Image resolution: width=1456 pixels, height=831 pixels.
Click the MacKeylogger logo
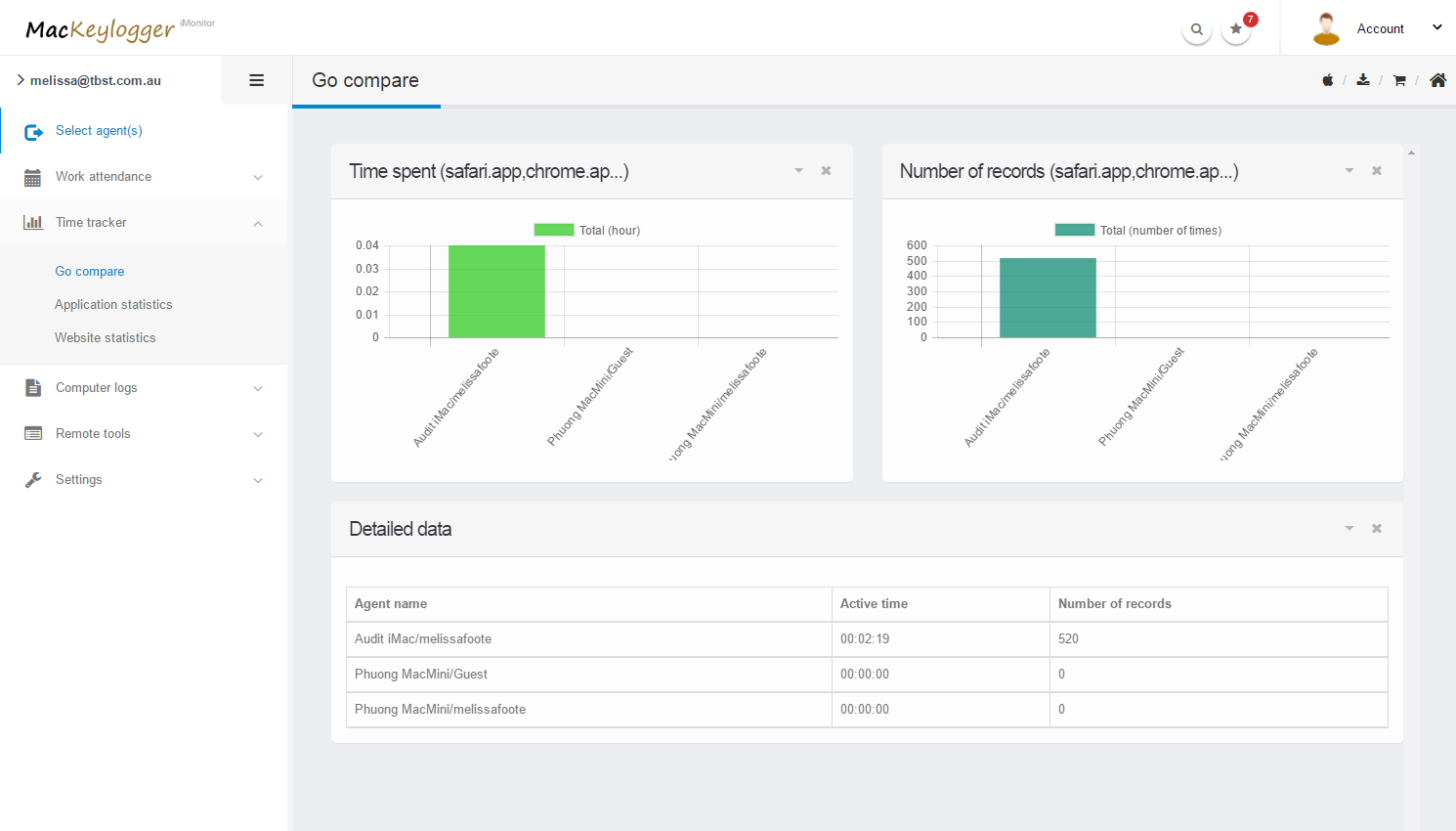pos(101,29)
